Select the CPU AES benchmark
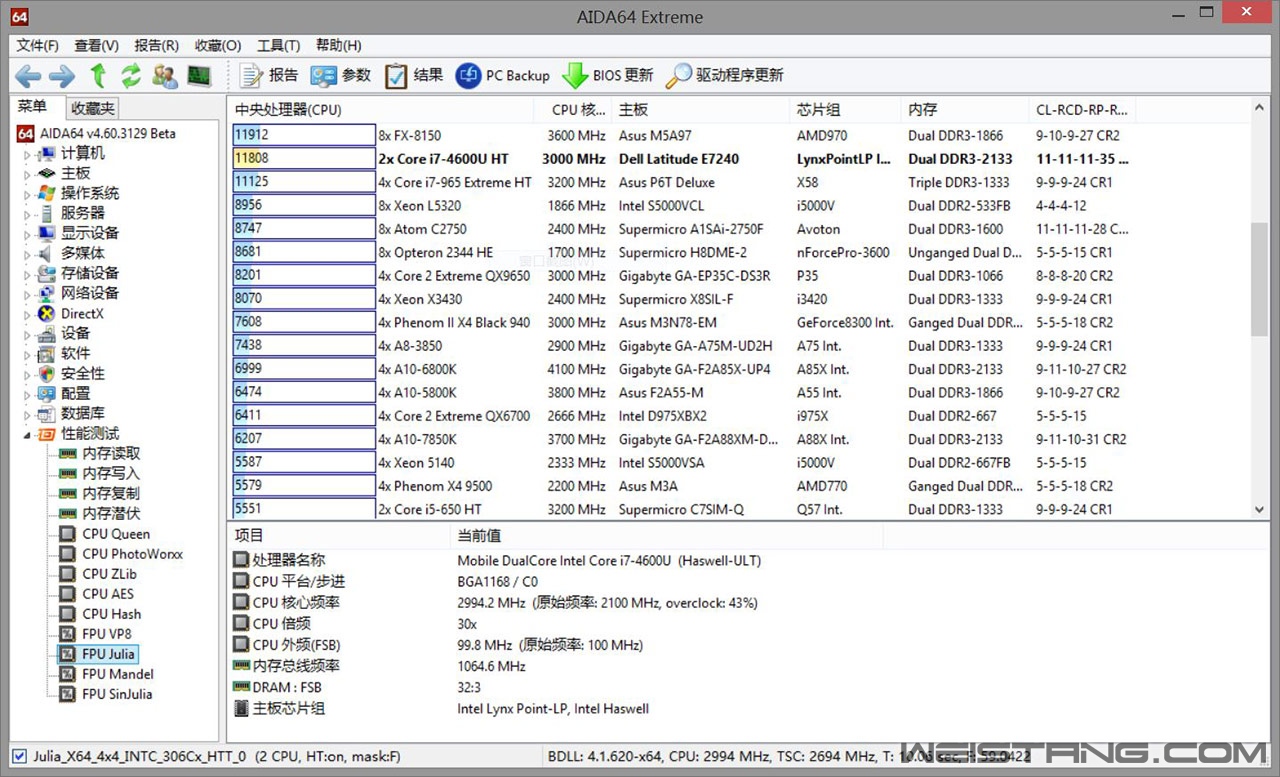 click(107, 594)
